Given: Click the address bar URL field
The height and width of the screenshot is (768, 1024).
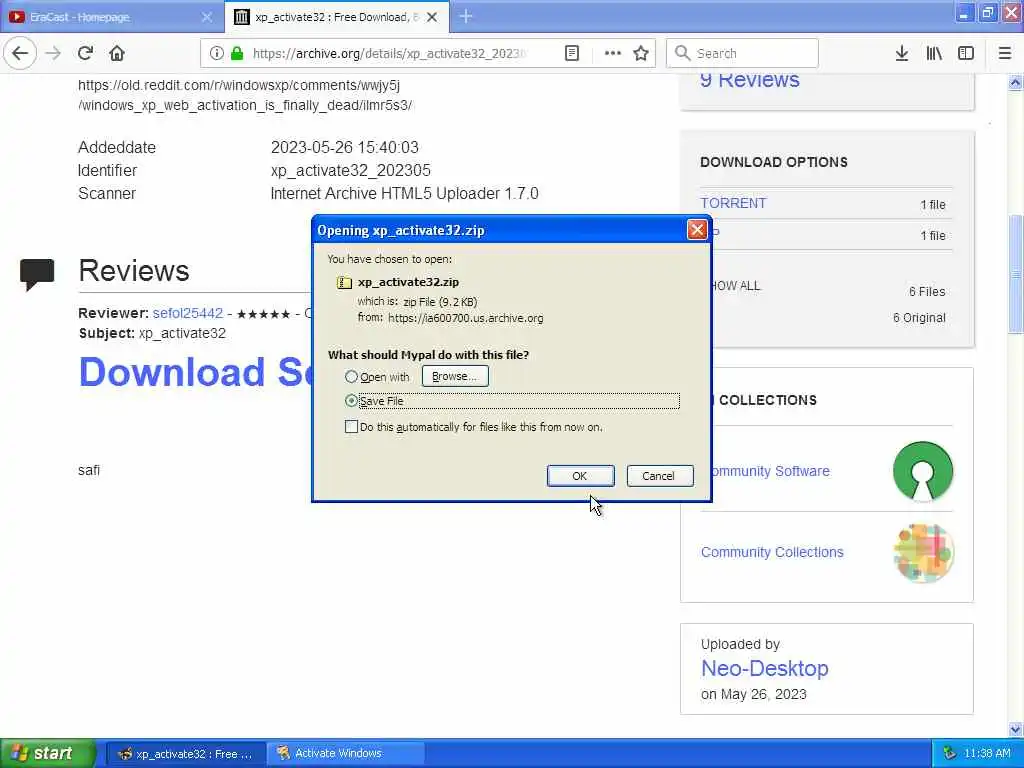Looking at the screenshot, I should [x=389, y=54].
